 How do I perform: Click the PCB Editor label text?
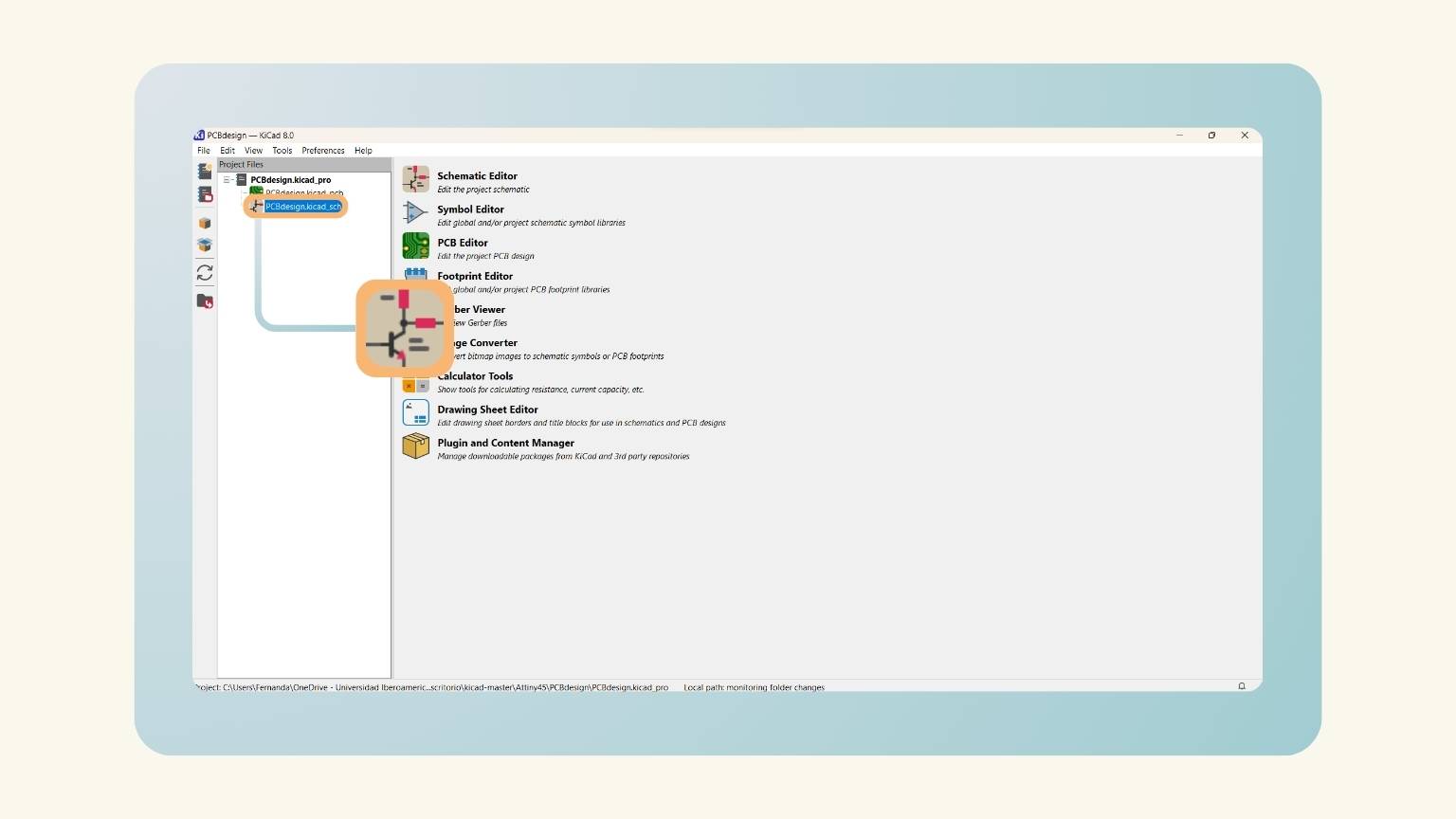click(x=463, y=243)
